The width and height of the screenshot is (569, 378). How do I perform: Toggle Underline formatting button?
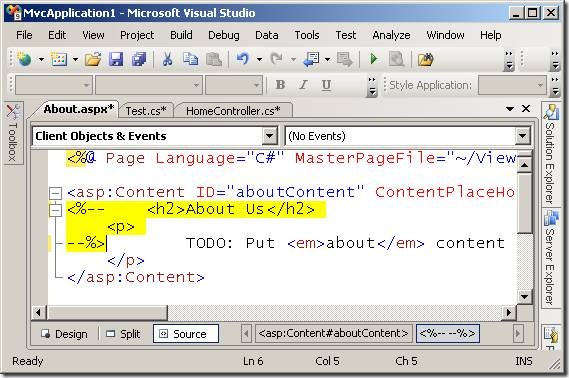[326, 85]
